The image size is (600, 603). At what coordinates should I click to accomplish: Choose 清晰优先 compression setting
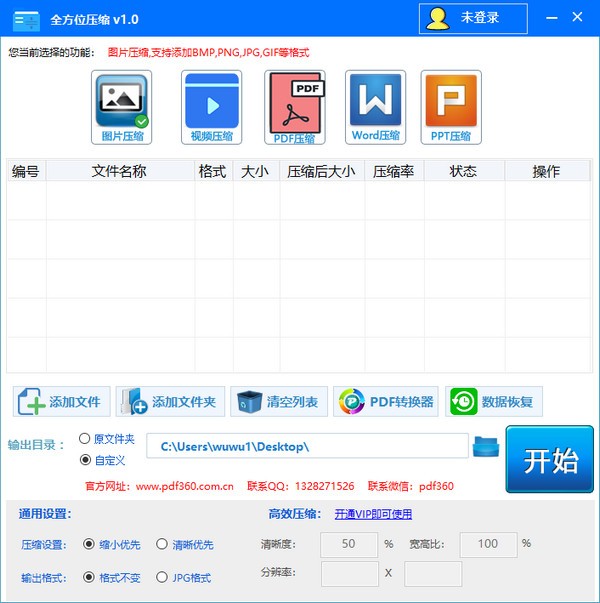click(x=162, y=544)
